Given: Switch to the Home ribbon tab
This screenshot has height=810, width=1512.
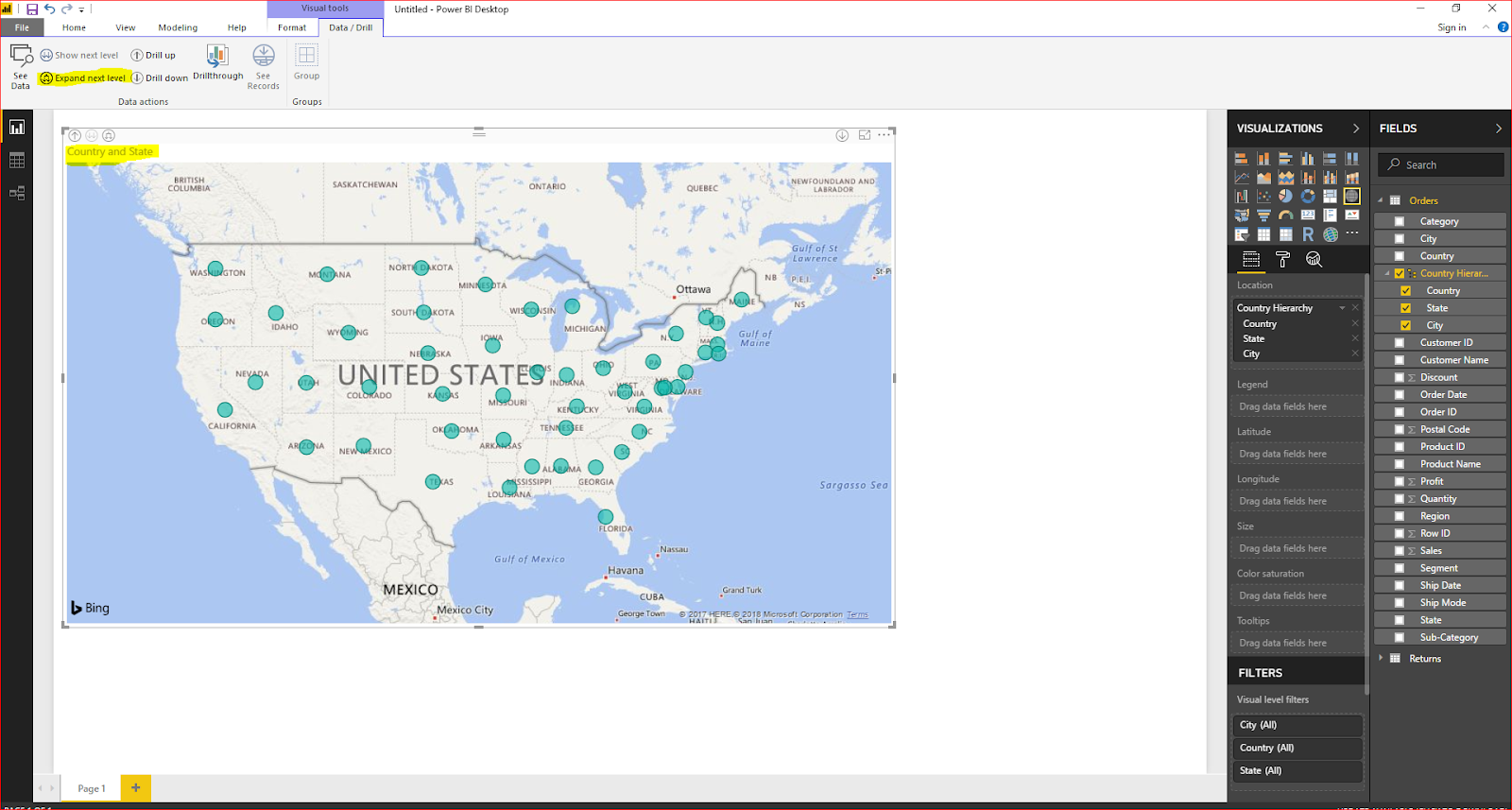Looking at the screenshot, I should point(74,27).
